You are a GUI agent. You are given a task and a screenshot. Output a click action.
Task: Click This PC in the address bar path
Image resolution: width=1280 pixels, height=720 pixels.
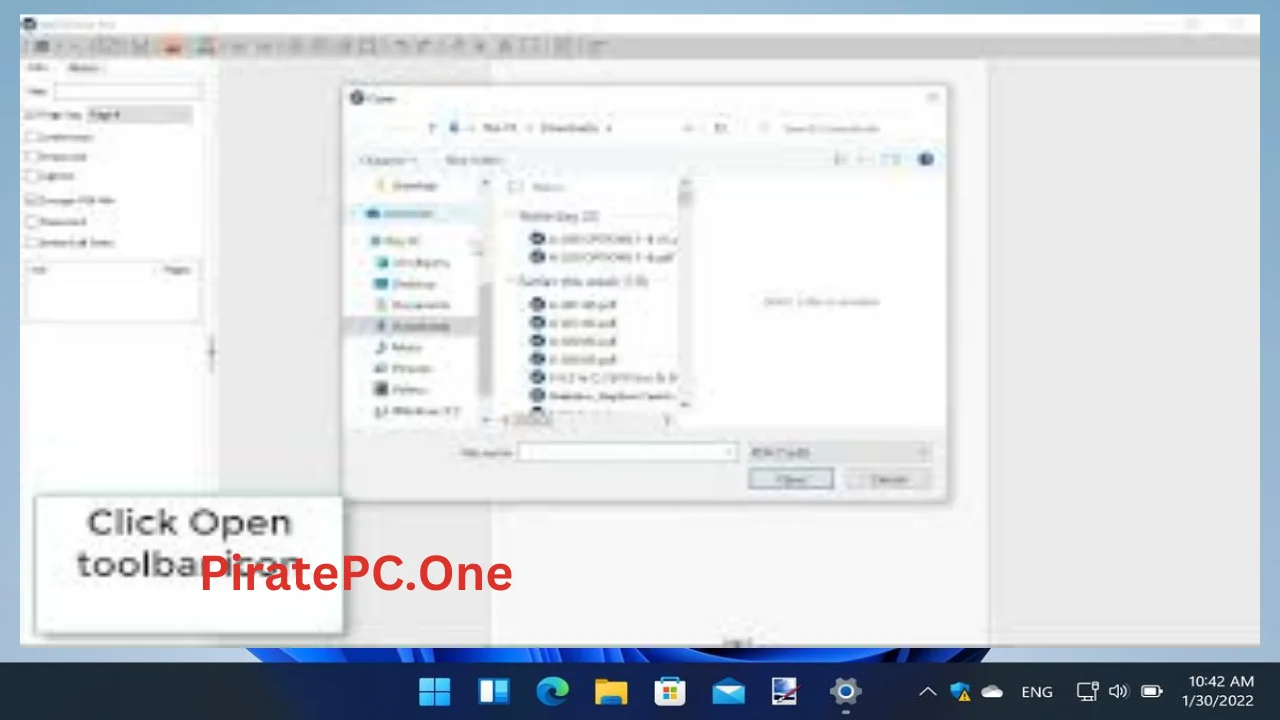click(498, 128)
